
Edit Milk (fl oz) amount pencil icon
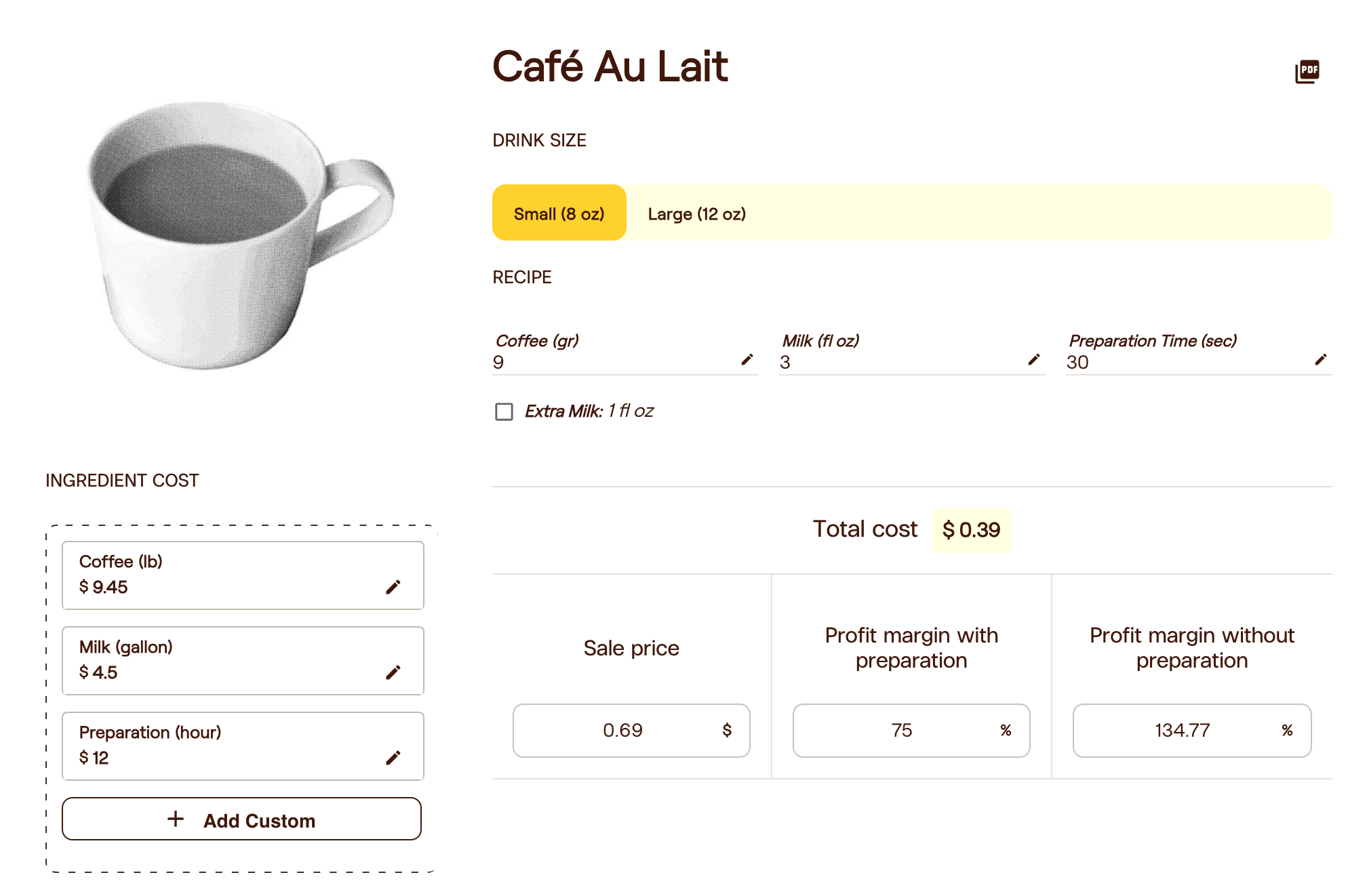click(1034, 360)
